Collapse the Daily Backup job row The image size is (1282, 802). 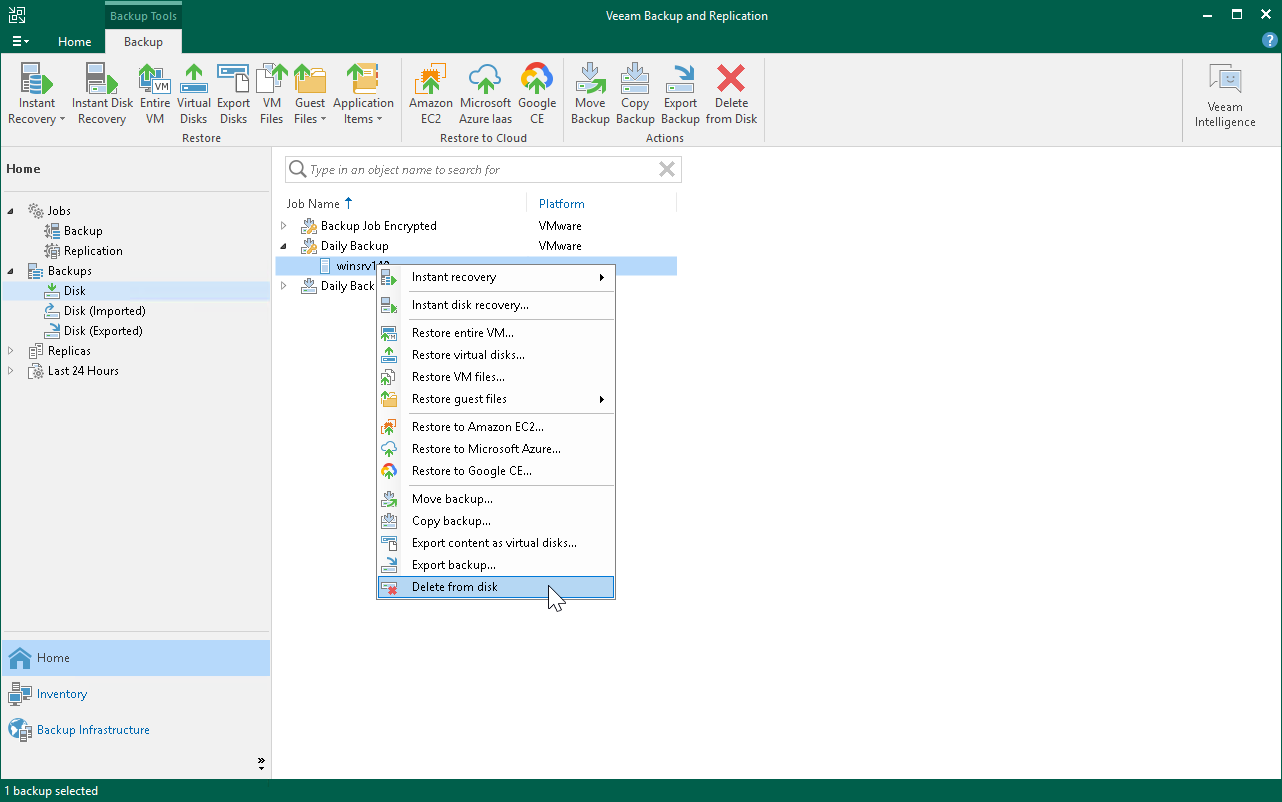pyautogui.click(x=283, y=246)
